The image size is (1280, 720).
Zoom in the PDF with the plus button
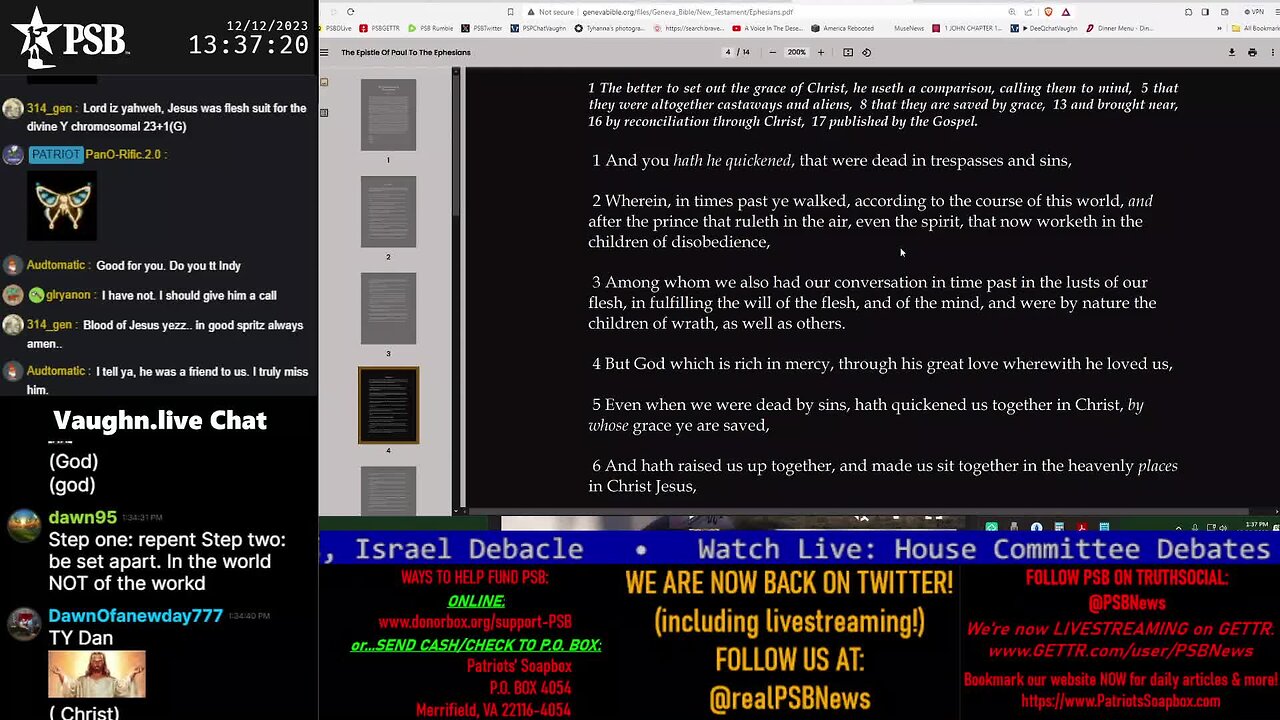tap(821, 52)
